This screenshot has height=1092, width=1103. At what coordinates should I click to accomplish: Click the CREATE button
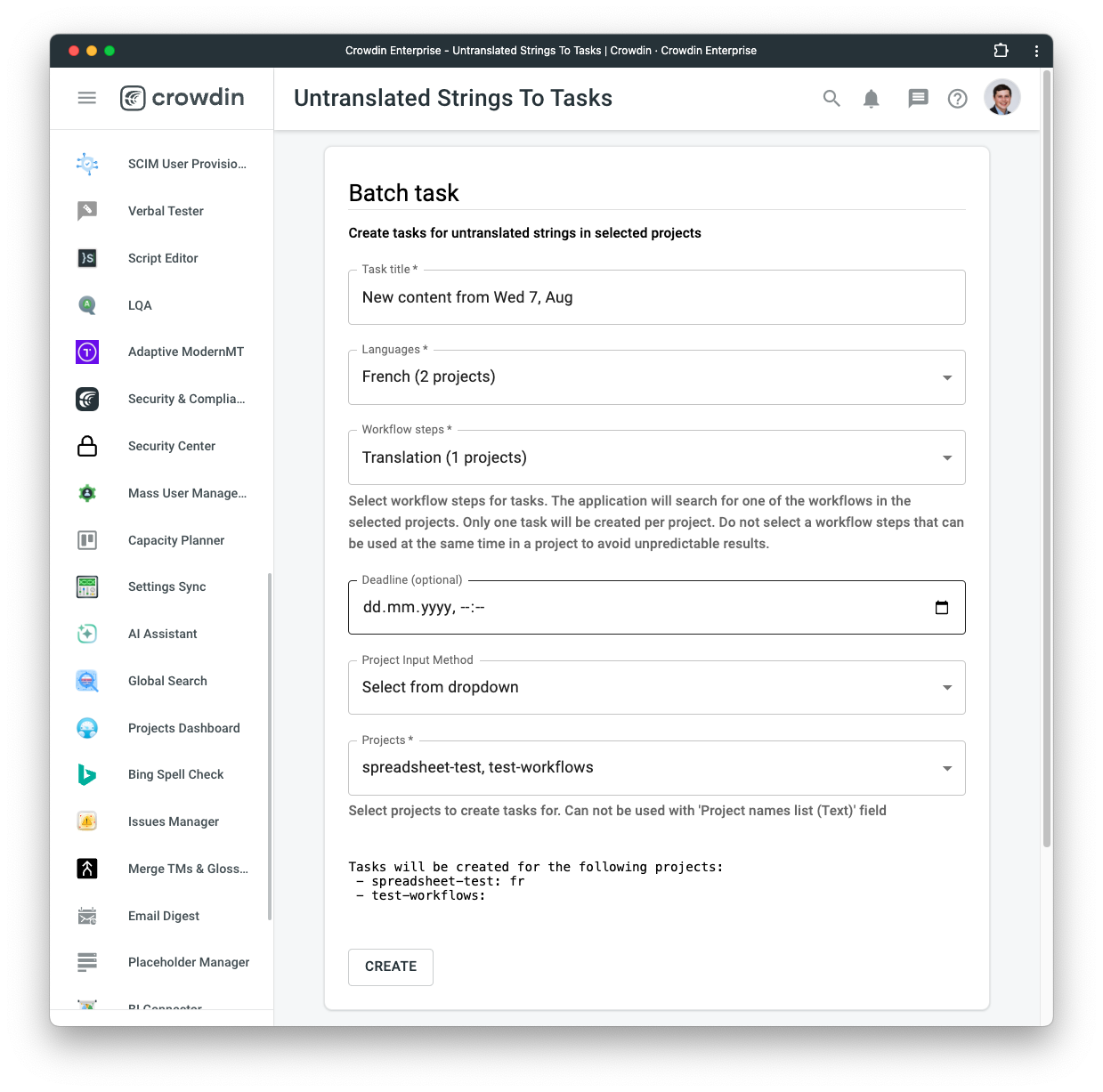click(391, 967)
